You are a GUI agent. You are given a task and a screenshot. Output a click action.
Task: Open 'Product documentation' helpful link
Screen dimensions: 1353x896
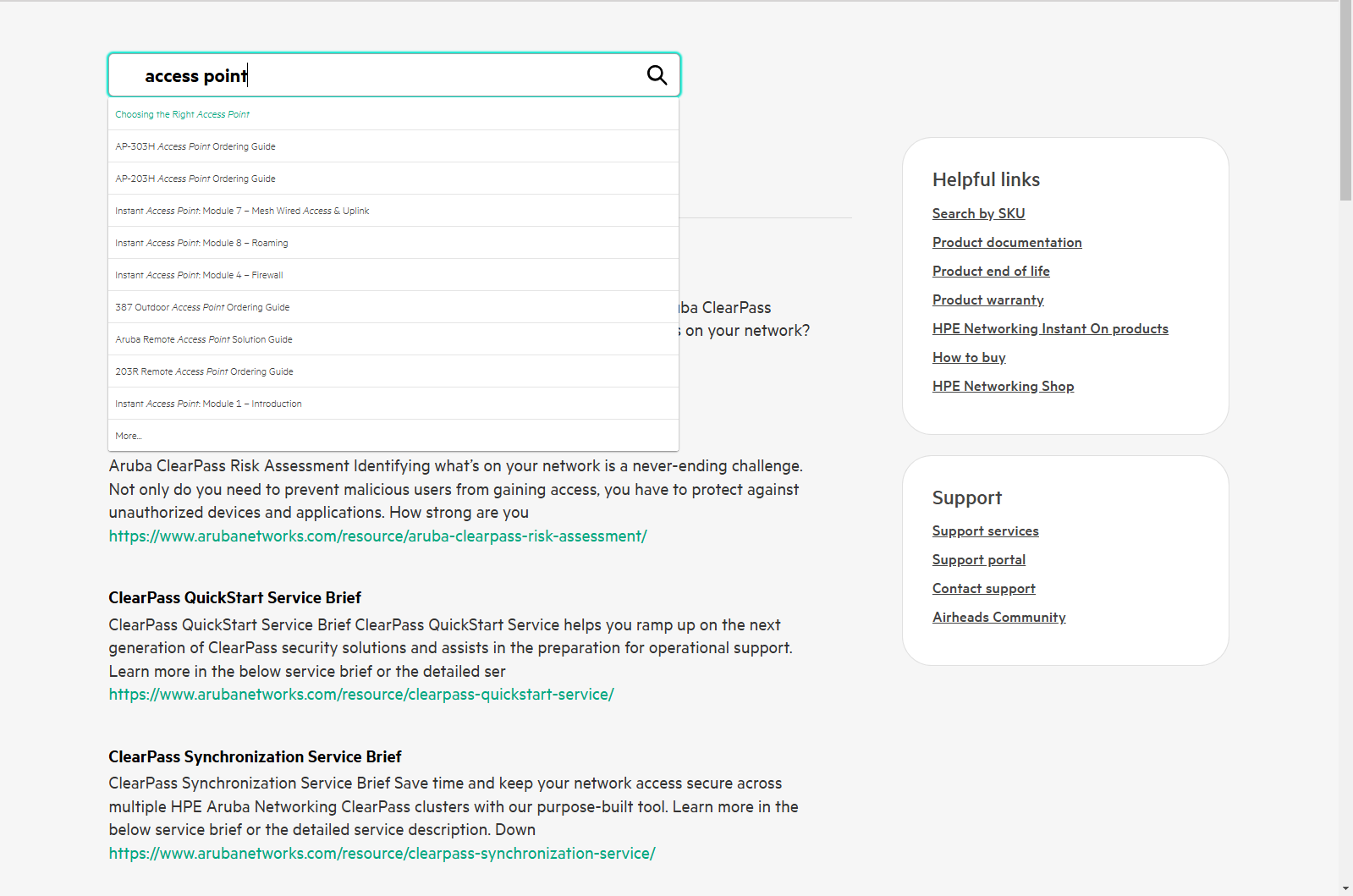pos(1007,243)
